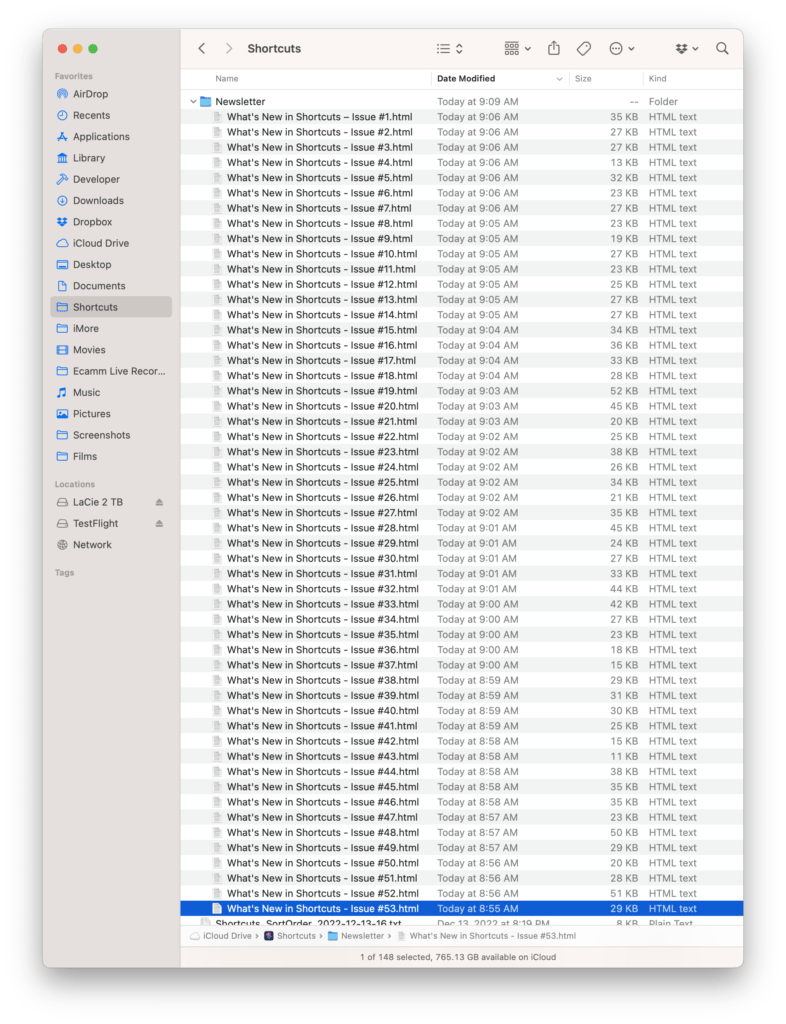786x1024 pixels.
Task: Click iCloud Drive in the path bar
Action: click(x=221, y=936)
